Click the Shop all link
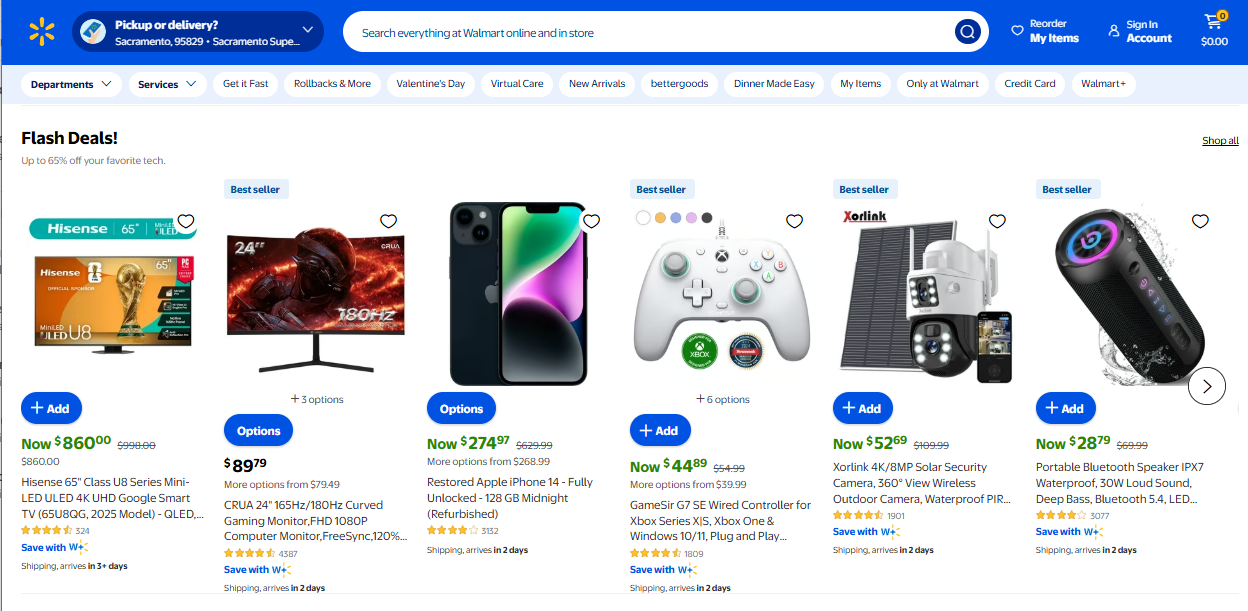 click(x=1220, y=140)
